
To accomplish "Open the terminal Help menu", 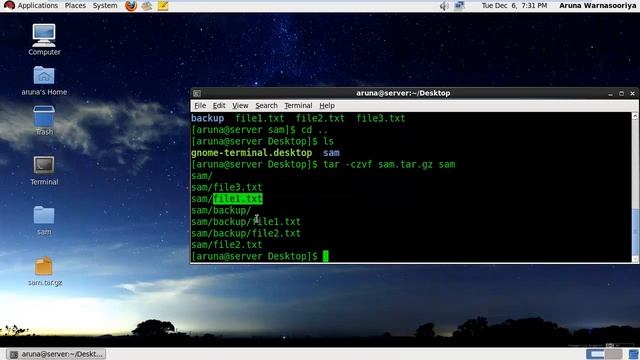I will (x=327, y=106).
